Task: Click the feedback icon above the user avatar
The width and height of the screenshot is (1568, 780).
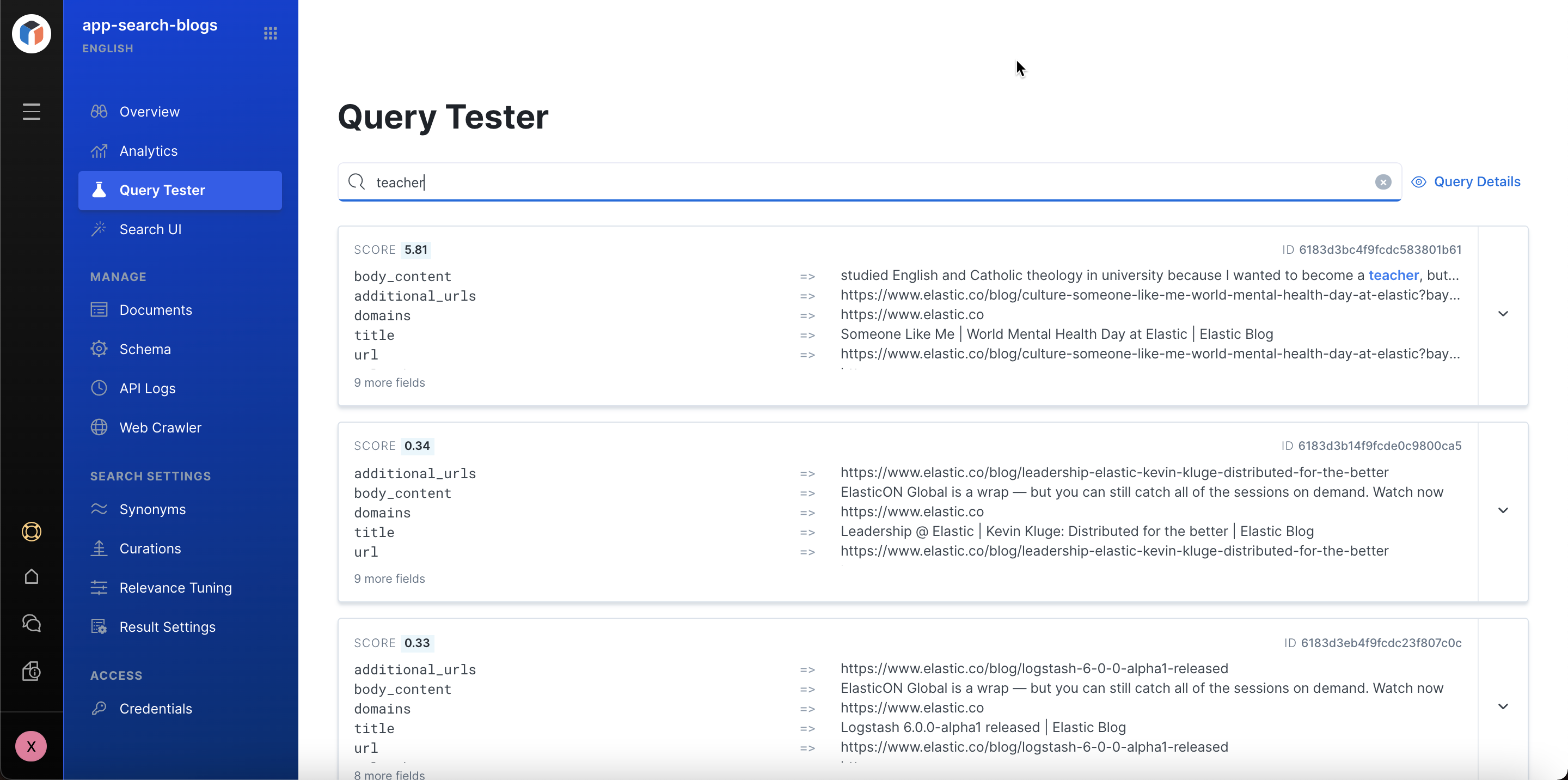Action: click(31, 671)
